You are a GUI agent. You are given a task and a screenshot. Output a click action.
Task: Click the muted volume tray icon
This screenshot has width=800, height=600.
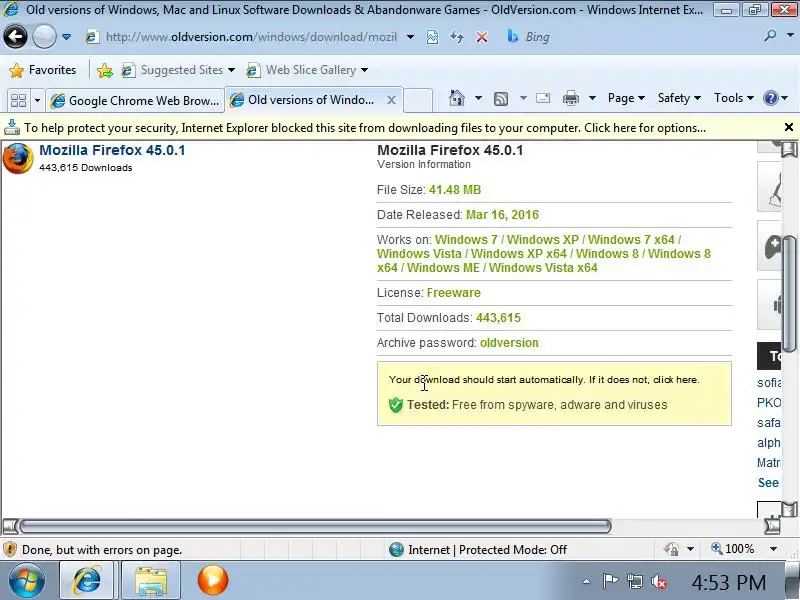click(x=659, y=581)
